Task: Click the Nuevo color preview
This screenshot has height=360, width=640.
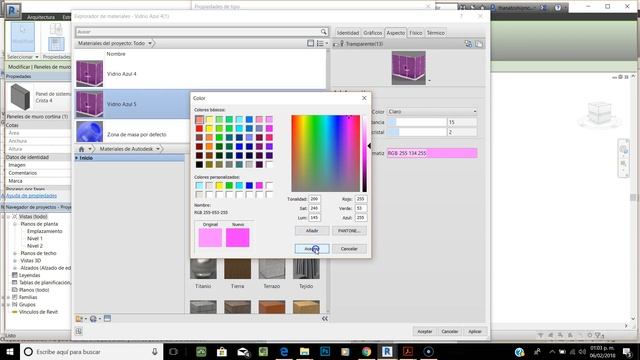Action: pyautogui.click(x=238, y=238)
